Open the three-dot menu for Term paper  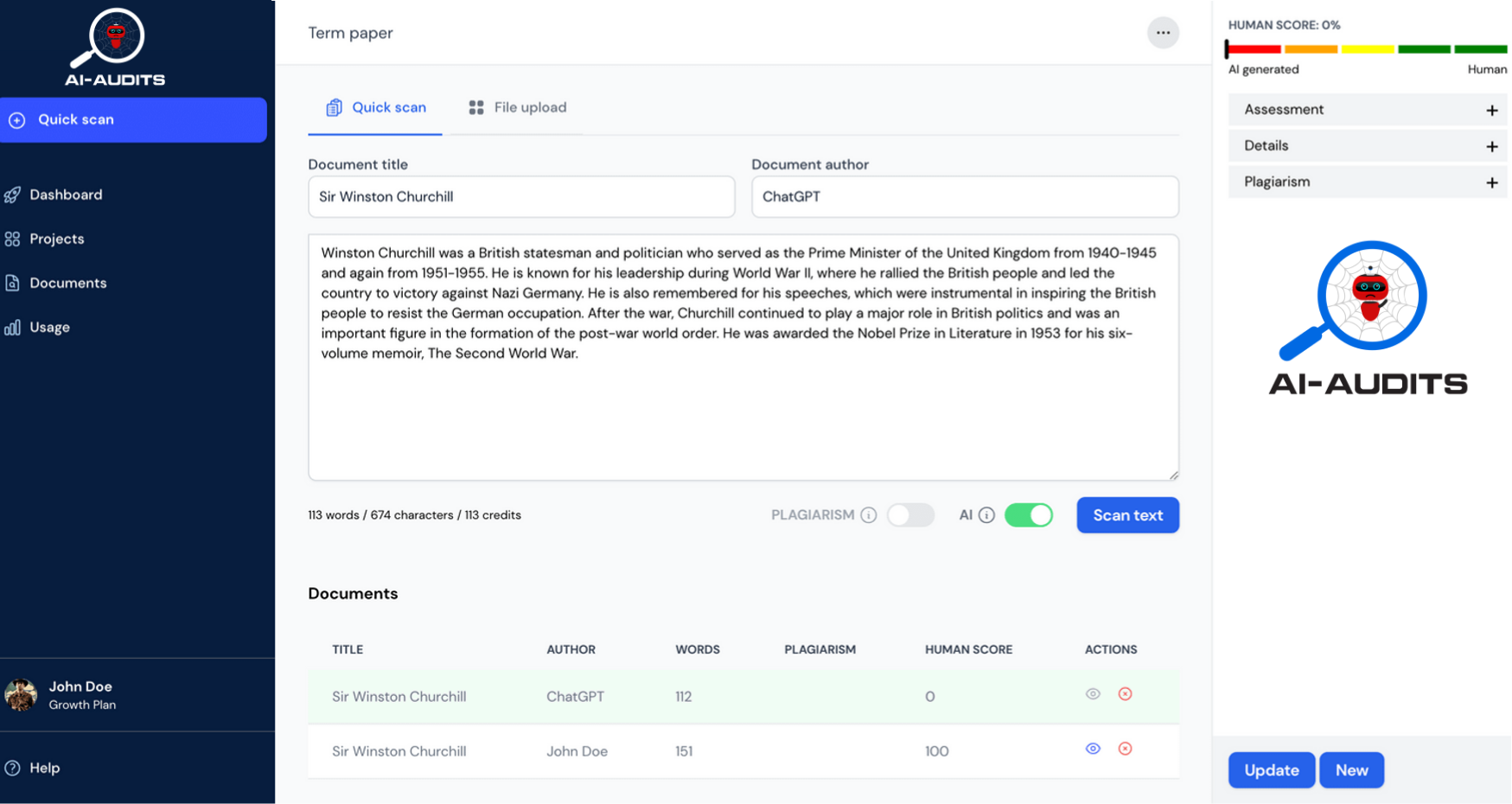coord(1163,33)
